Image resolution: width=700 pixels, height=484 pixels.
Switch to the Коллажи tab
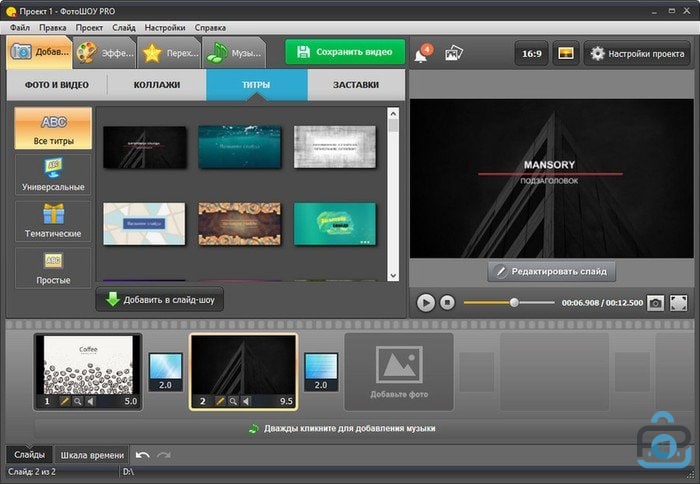click(156, 85)
